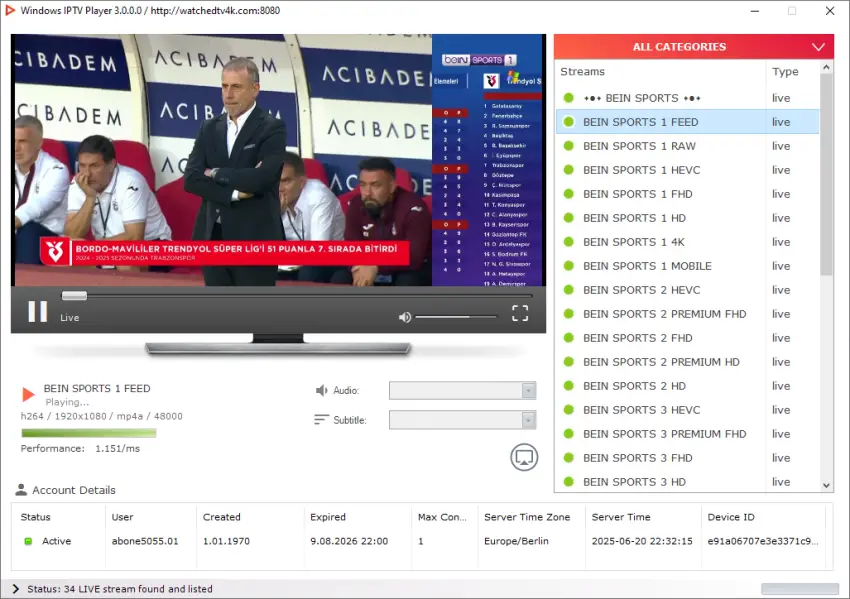Click green dot beside BEIN SPORTS 2 HD
This screenshot has width=850, height=599.
(569, 386)
